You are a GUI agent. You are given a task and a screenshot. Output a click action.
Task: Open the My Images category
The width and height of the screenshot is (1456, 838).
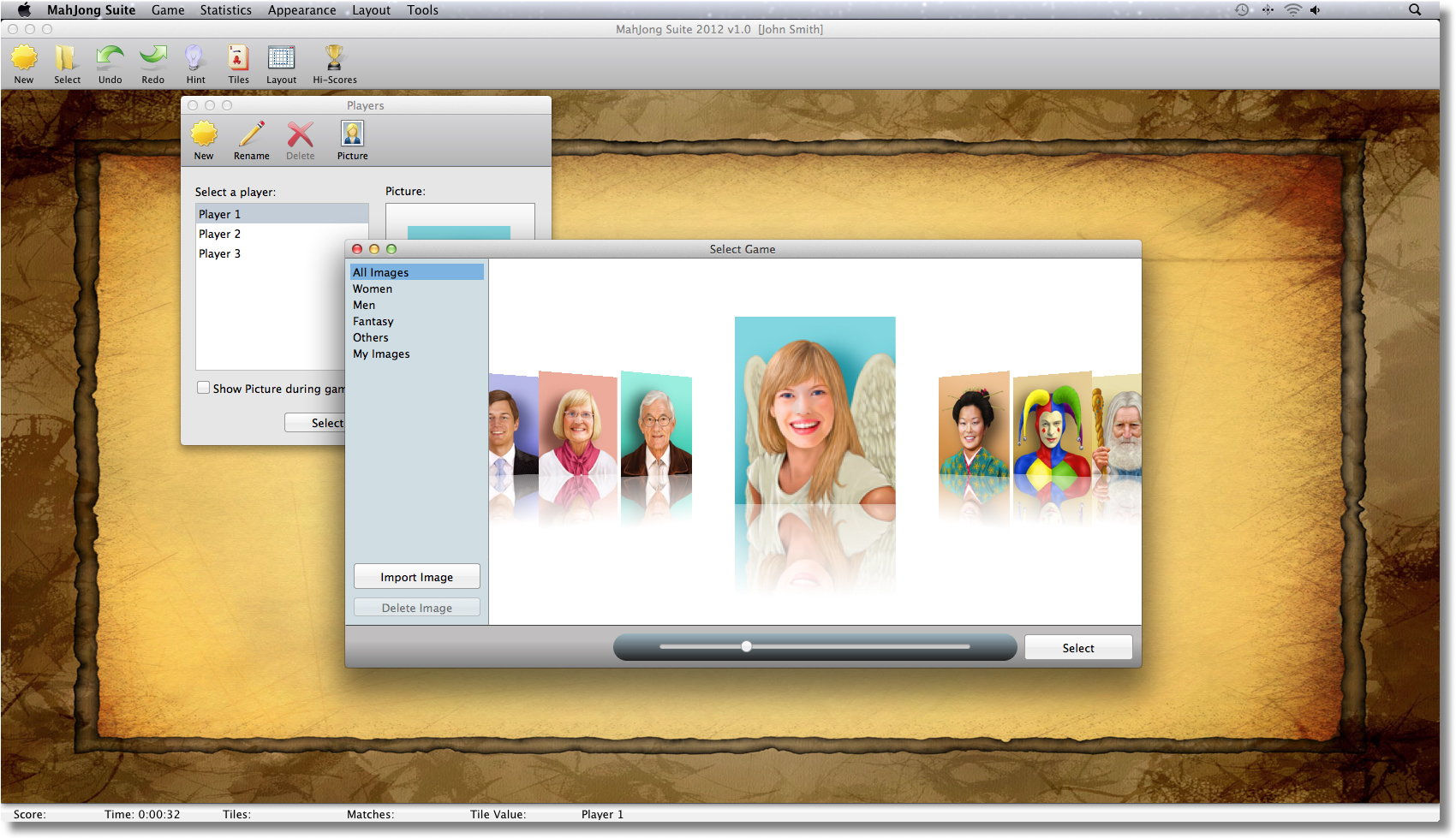(381, 354)
